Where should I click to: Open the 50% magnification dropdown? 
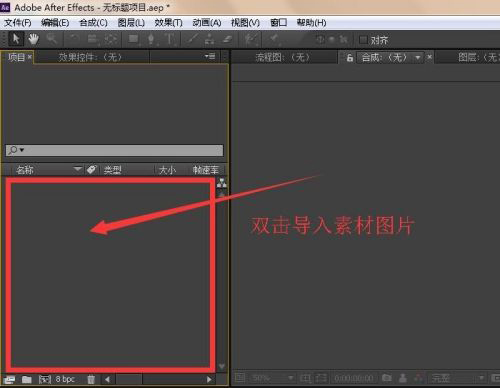coord(272,378)
